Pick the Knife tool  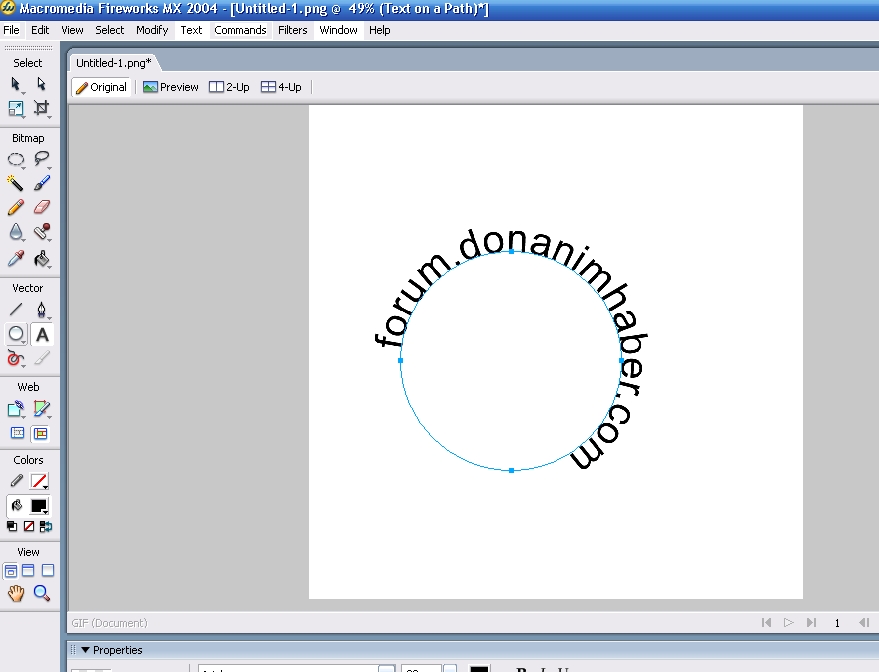pyautogui.click(x=41, y=358)
